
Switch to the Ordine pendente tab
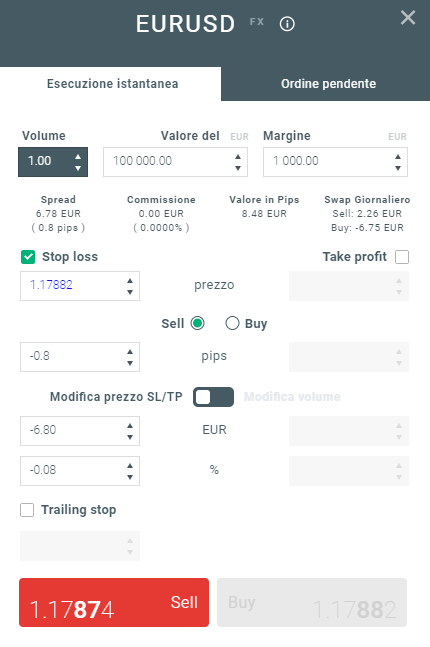coord(326,84)
